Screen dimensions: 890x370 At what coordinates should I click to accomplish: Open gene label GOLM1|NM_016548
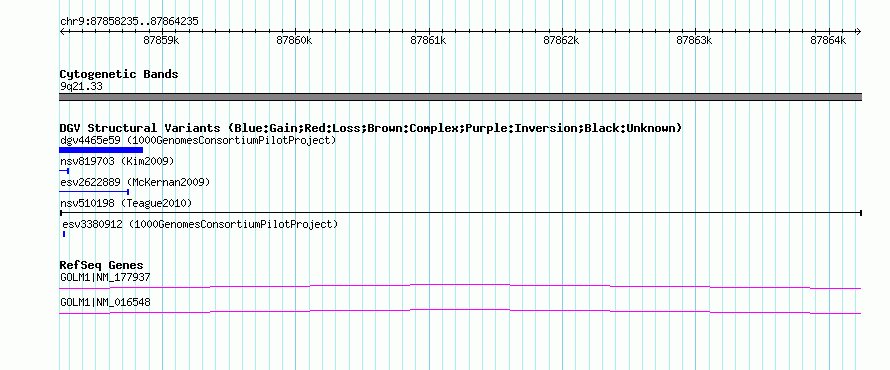105,302
